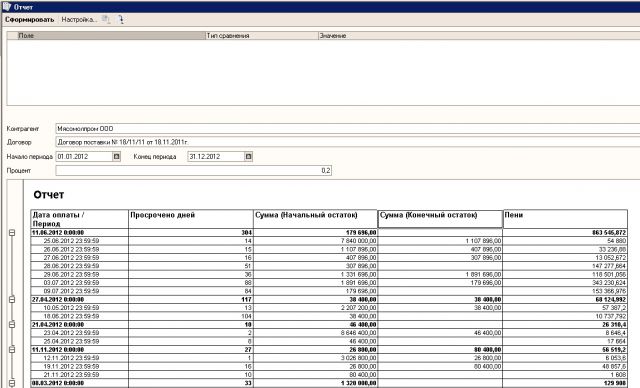
Task: Collapse the 21.04.2012 group
Action: tap(12, 324)
